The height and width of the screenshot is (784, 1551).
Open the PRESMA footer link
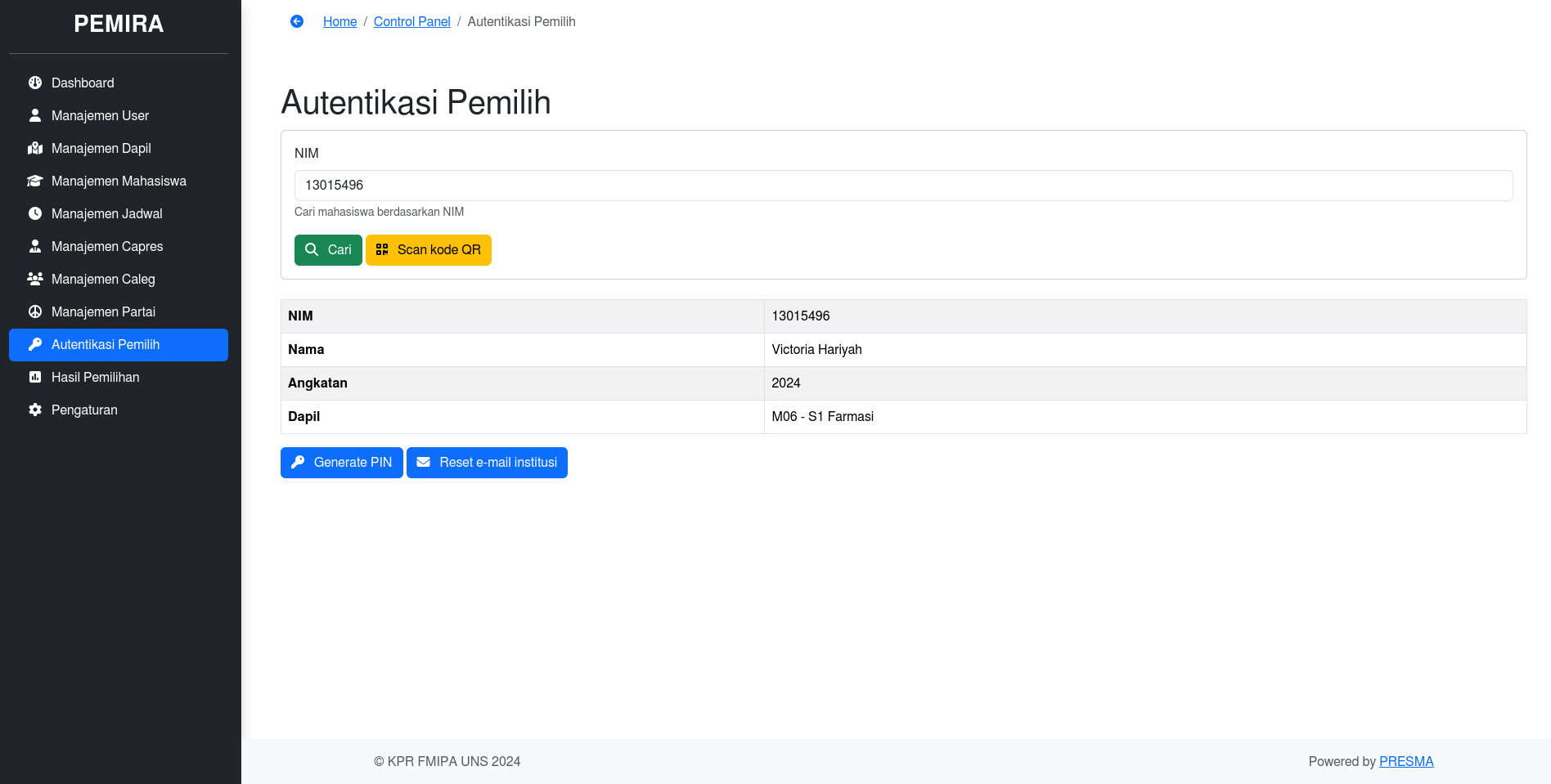coord(1405,761)
